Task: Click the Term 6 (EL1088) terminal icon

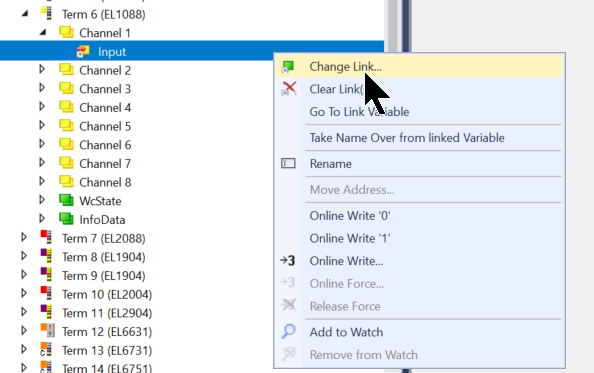Action: click(x=47, y=14)
